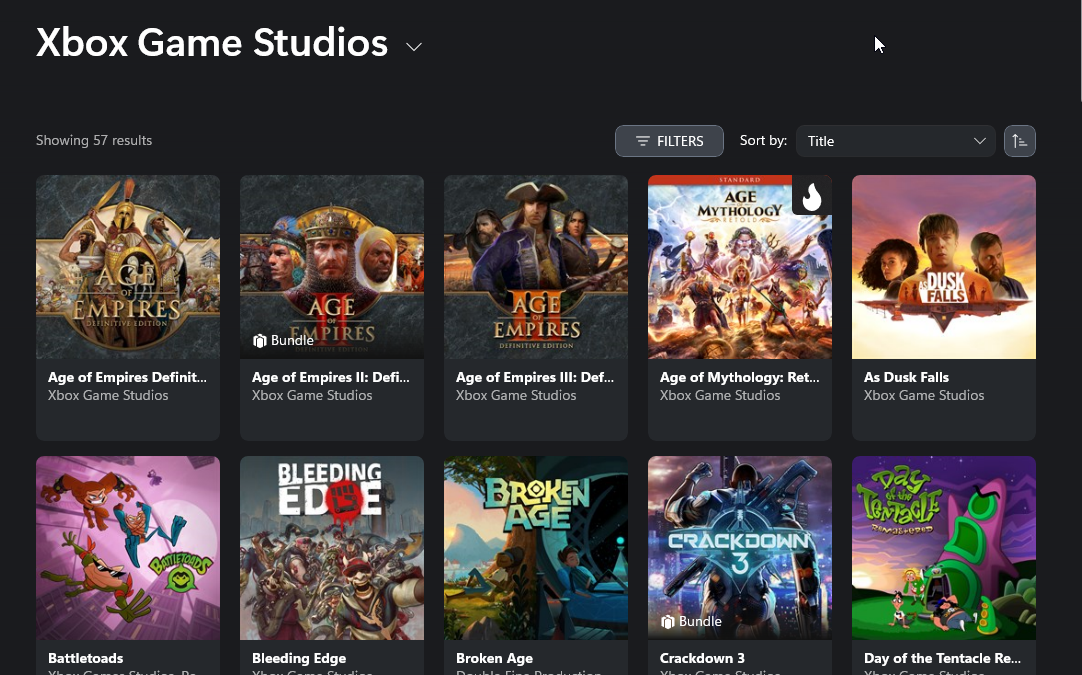Click 'Showing 57 results' text
Screen dimensions: 1082x675
(x=94, y=140)
